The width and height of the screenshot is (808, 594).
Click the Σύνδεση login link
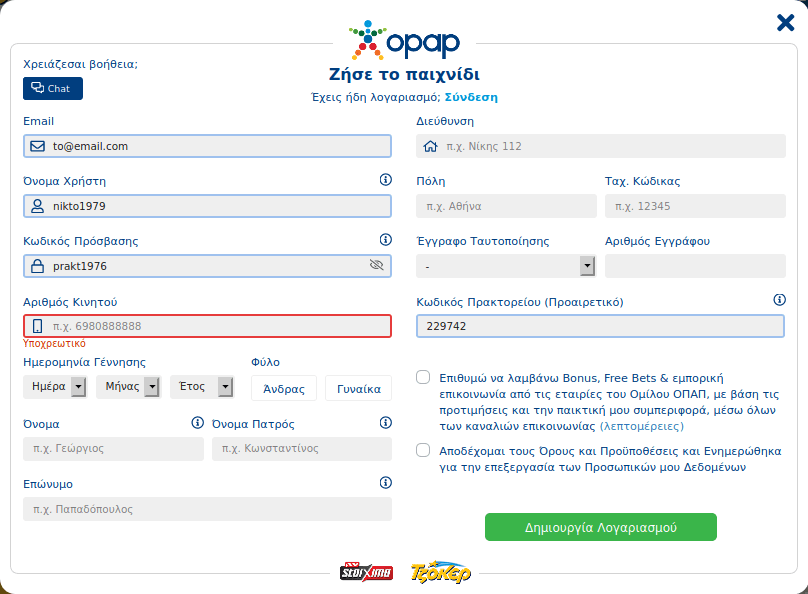click(471, 97)
